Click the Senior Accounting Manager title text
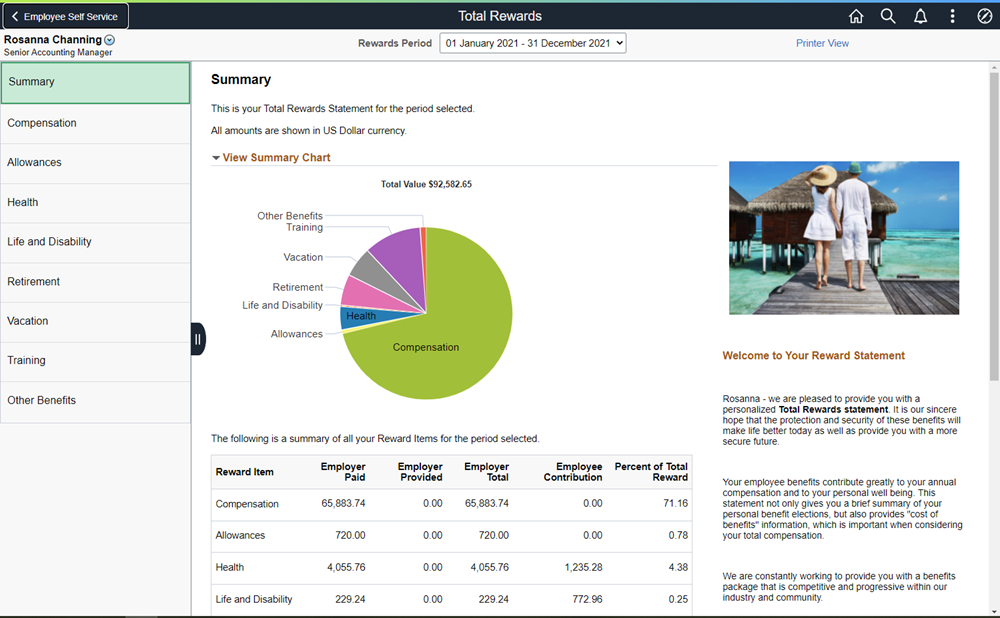 (x=58, y=53)
